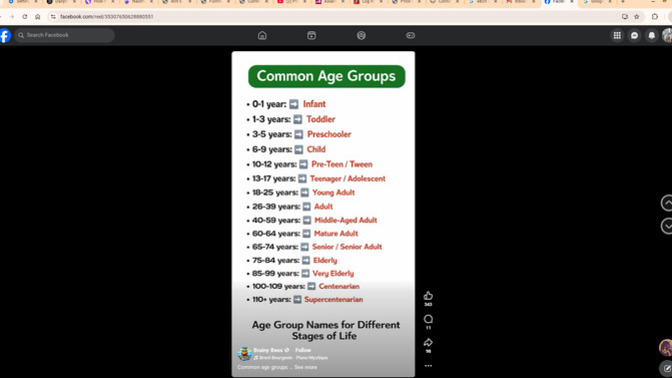
Task: Open the Facebook Home icon
Action: pyautogui.click(x=262, y=36)
